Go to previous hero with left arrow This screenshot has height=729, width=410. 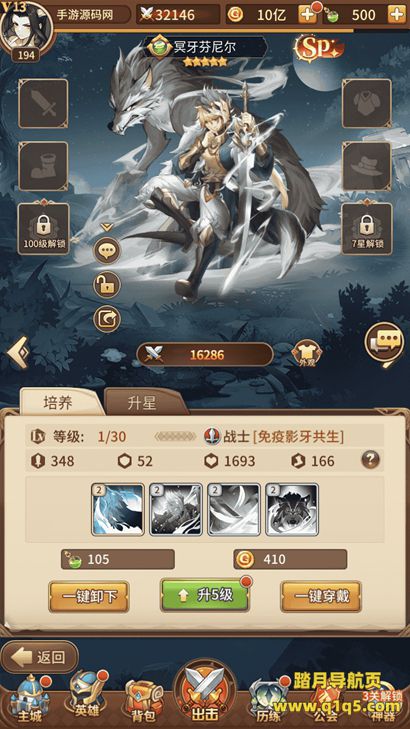tap(19, 353)
